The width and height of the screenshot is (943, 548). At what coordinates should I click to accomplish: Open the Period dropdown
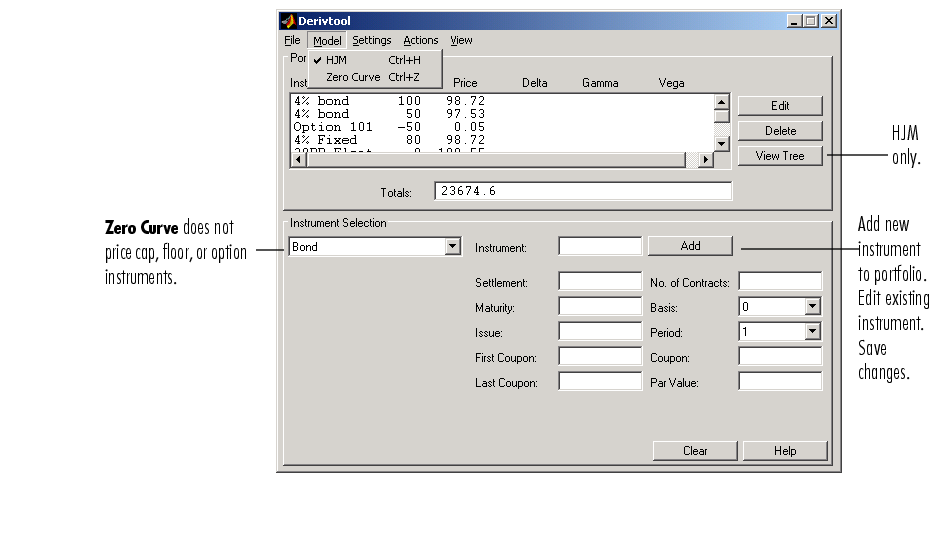click(x=812, y=331)
